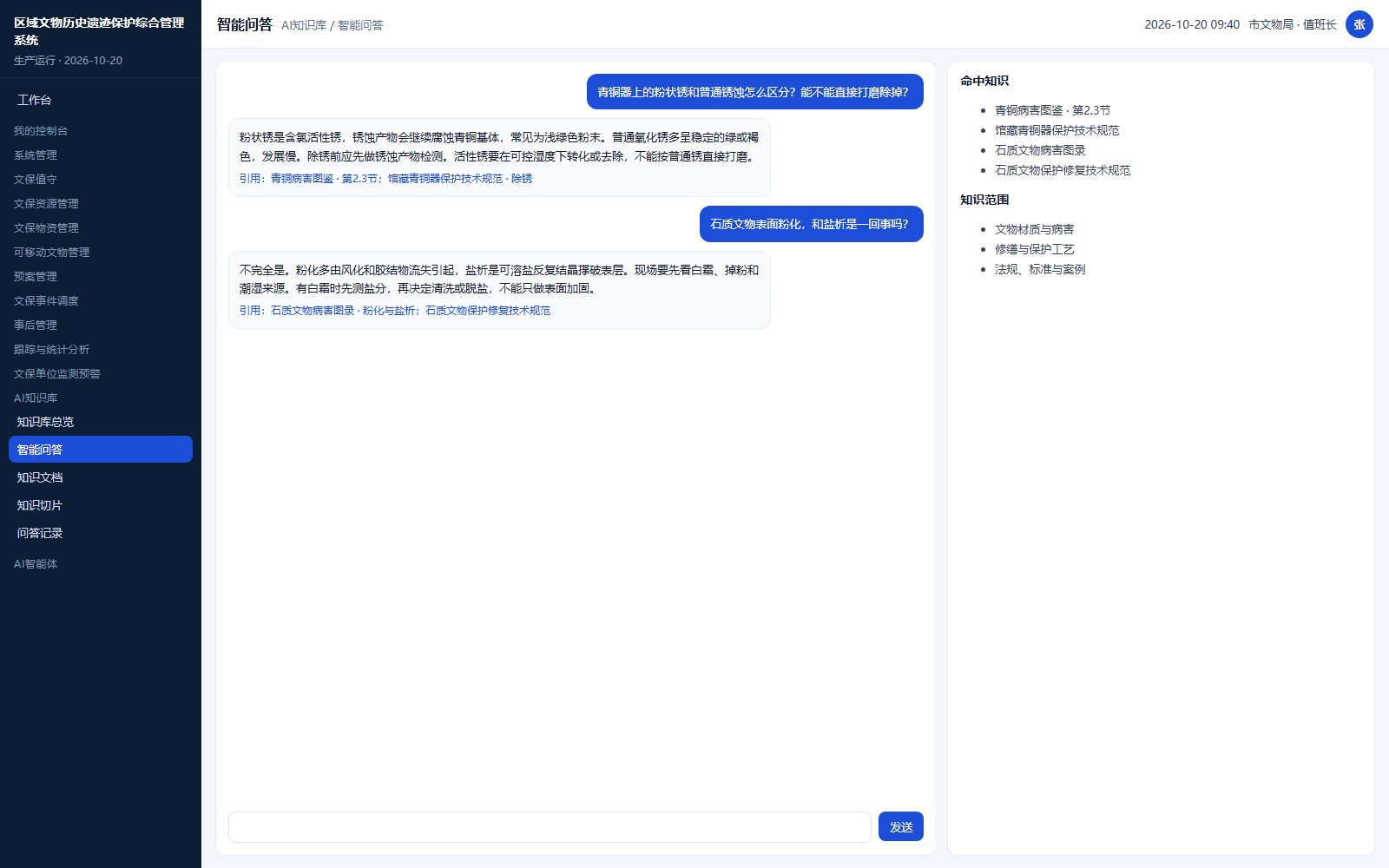This screenshot has width=1389, height=868.
Task: Select the 智能问答 sidebar item
Action: pyautogui.click(x=101, y=450)
